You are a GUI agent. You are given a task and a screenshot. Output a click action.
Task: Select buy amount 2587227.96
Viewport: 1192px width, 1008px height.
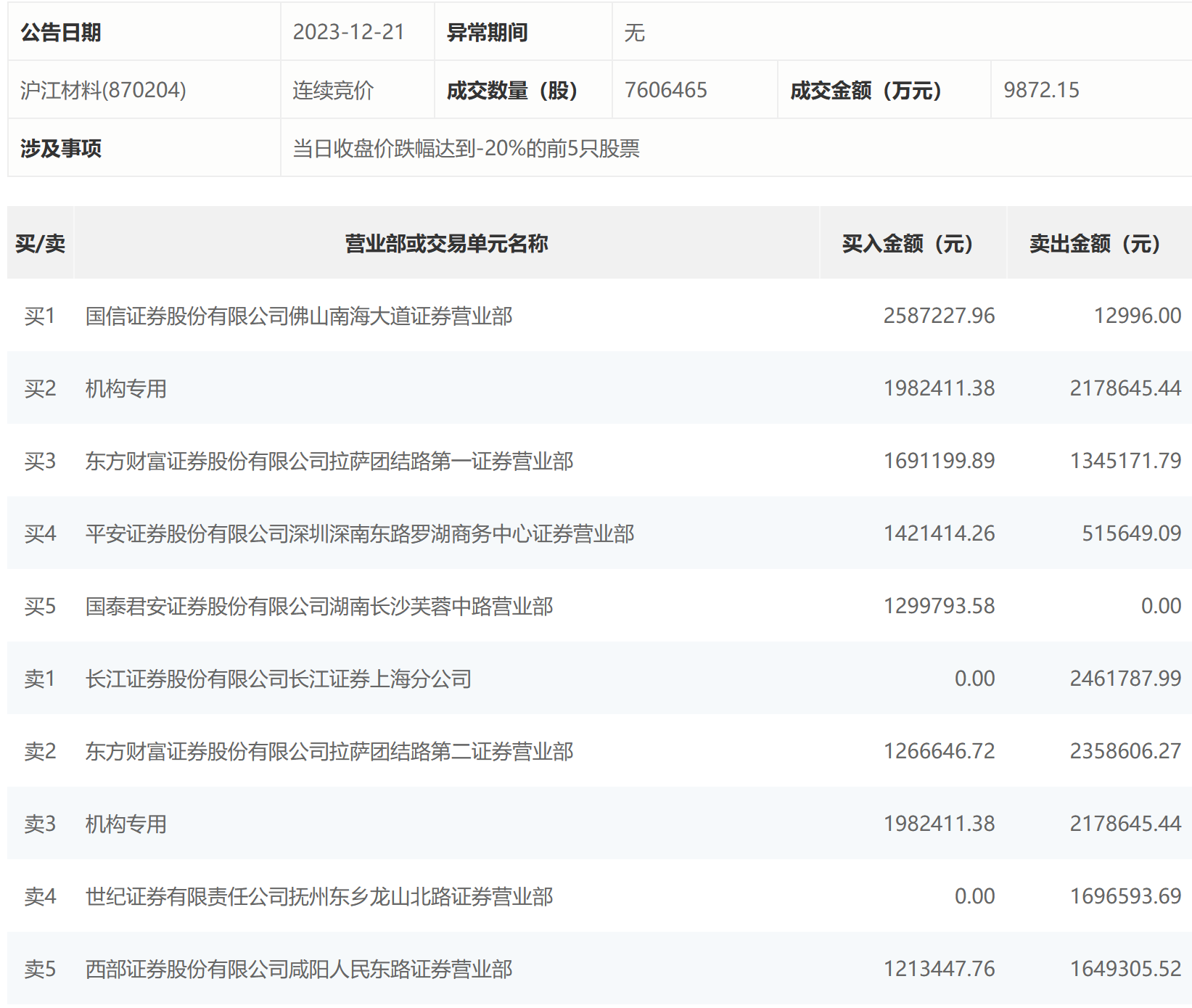click(940, 316)
